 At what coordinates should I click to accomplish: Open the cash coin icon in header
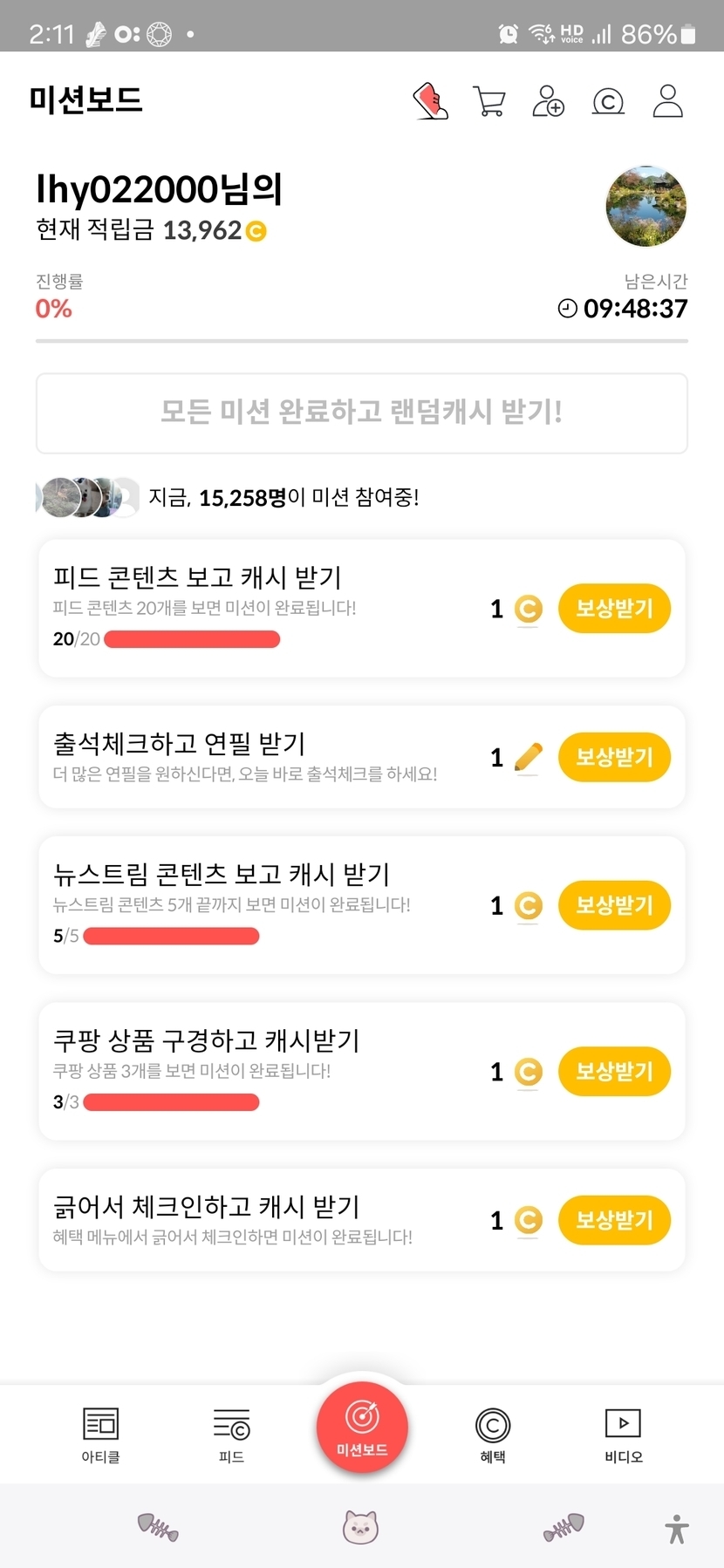608,102
